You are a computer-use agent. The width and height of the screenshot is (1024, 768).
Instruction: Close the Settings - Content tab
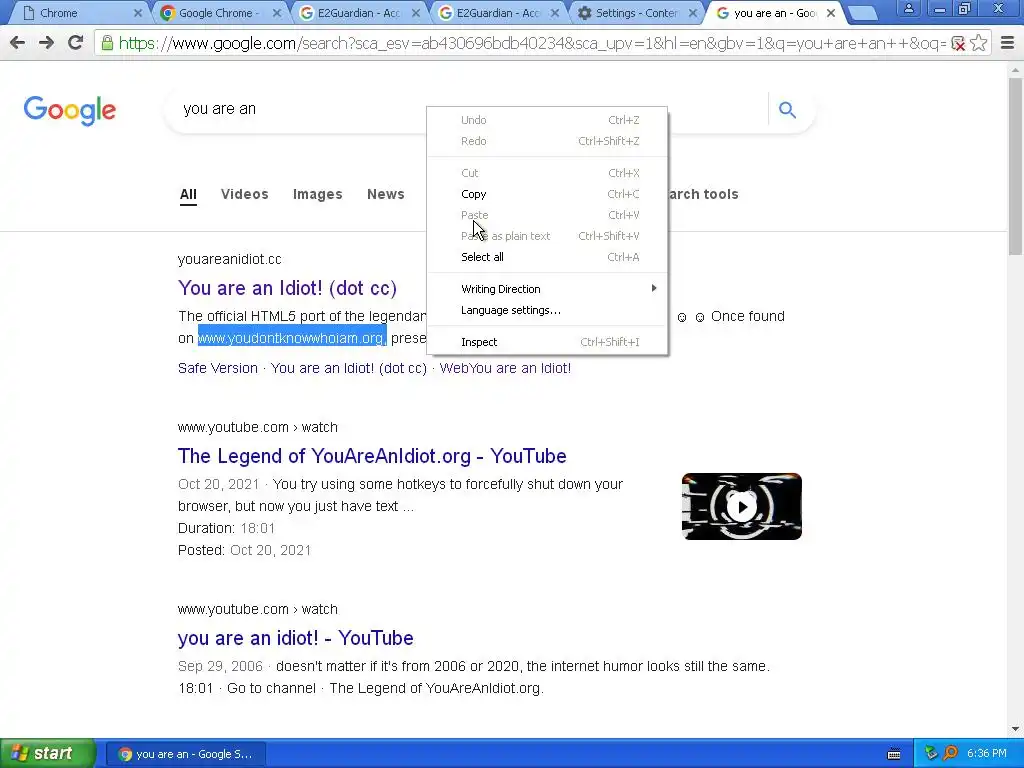694,13
